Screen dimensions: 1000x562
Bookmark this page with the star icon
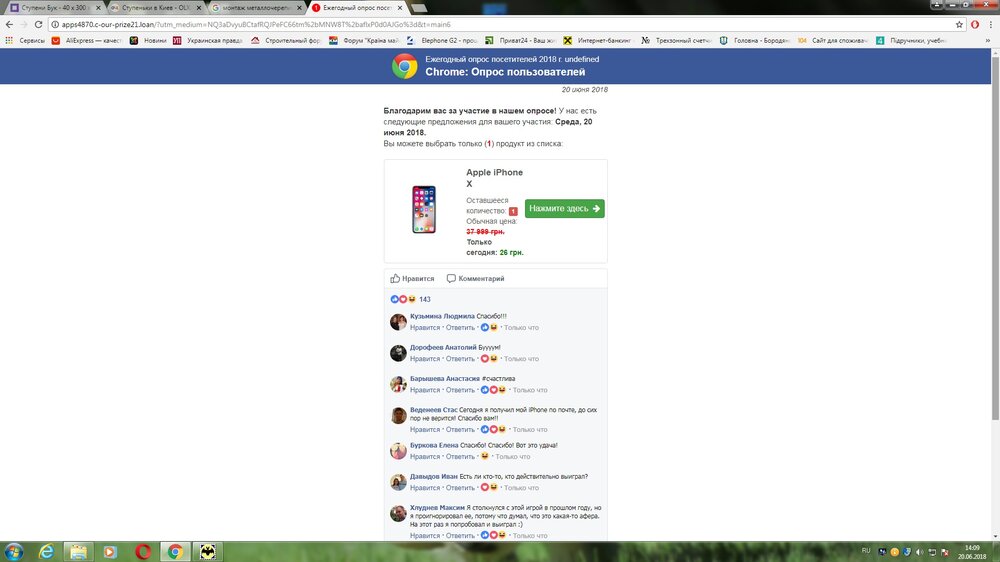(959, 24)
